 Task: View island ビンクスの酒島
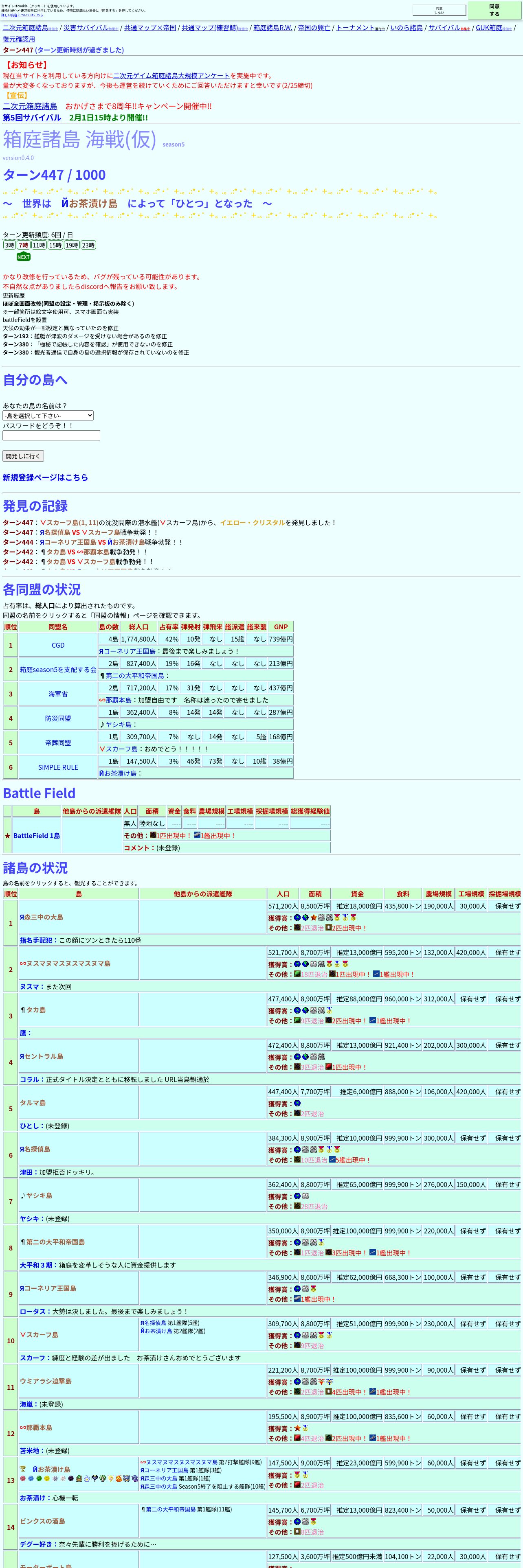tap(42, 1520)
